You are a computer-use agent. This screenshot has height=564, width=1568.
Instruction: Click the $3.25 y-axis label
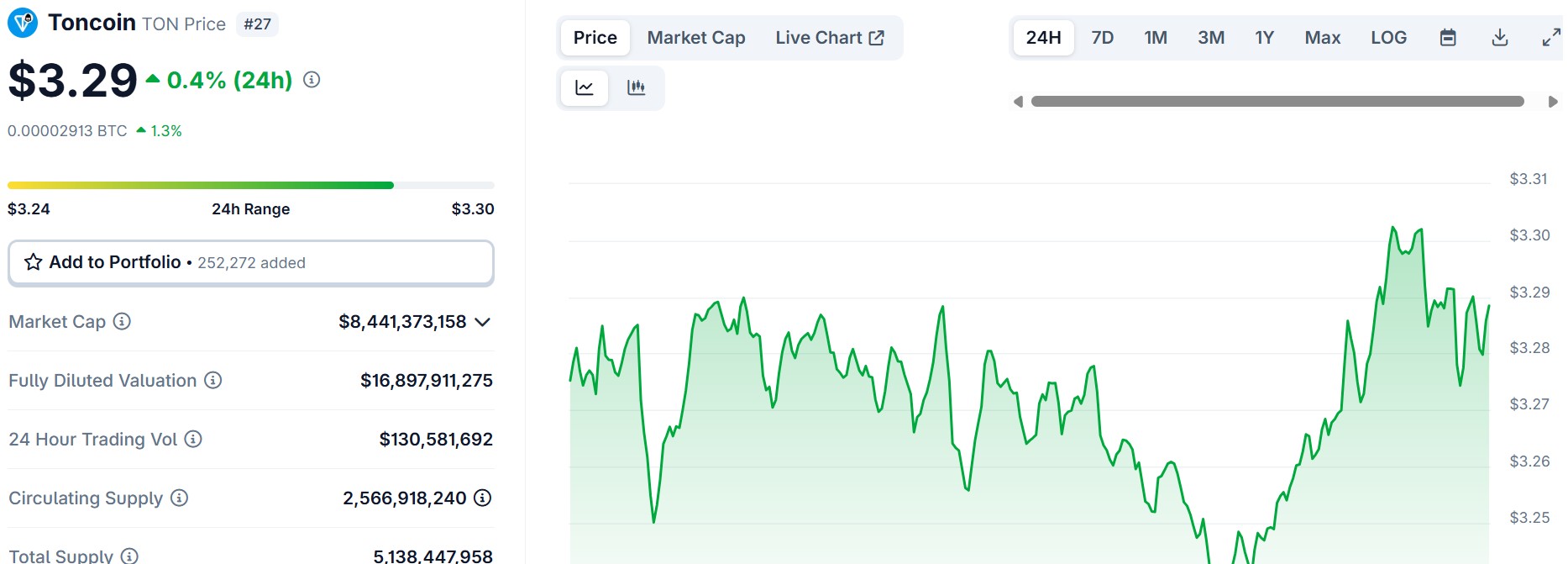click(x=1529, y=518)
